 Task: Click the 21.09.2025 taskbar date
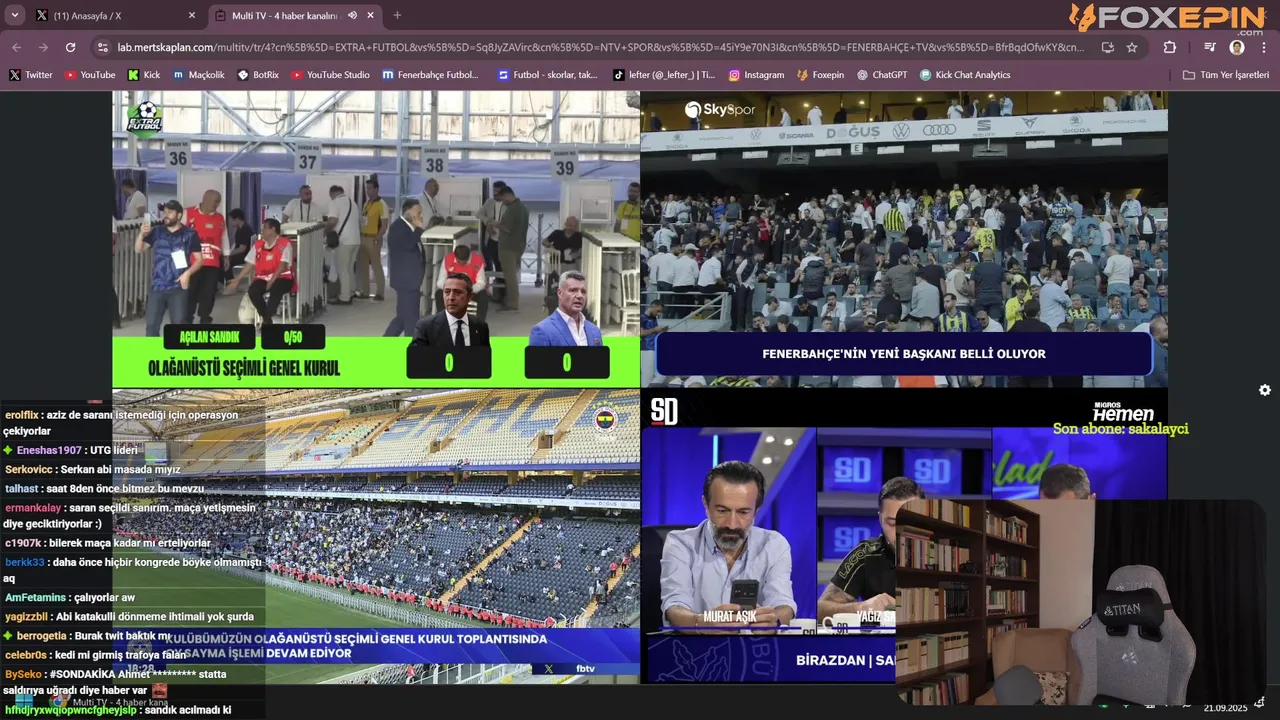1225,708
